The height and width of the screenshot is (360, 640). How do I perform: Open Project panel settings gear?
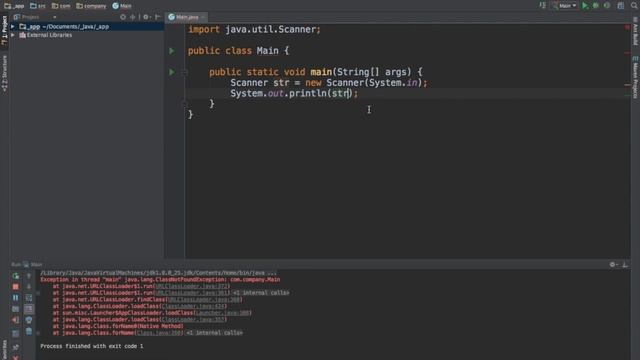coord(146,17)
